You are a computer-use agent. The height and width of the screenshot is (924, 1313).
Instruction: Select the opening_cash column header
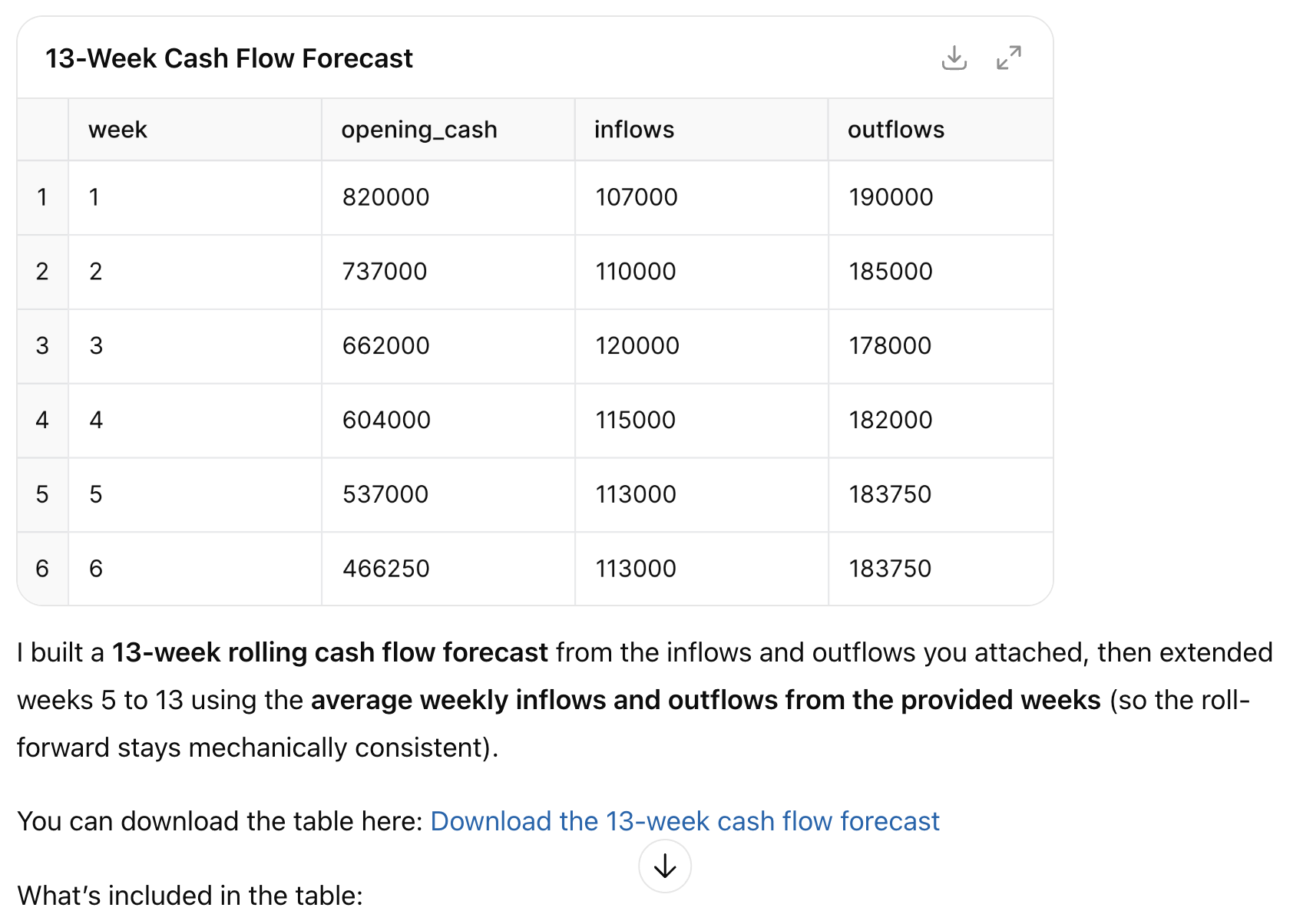pos(419,130)
